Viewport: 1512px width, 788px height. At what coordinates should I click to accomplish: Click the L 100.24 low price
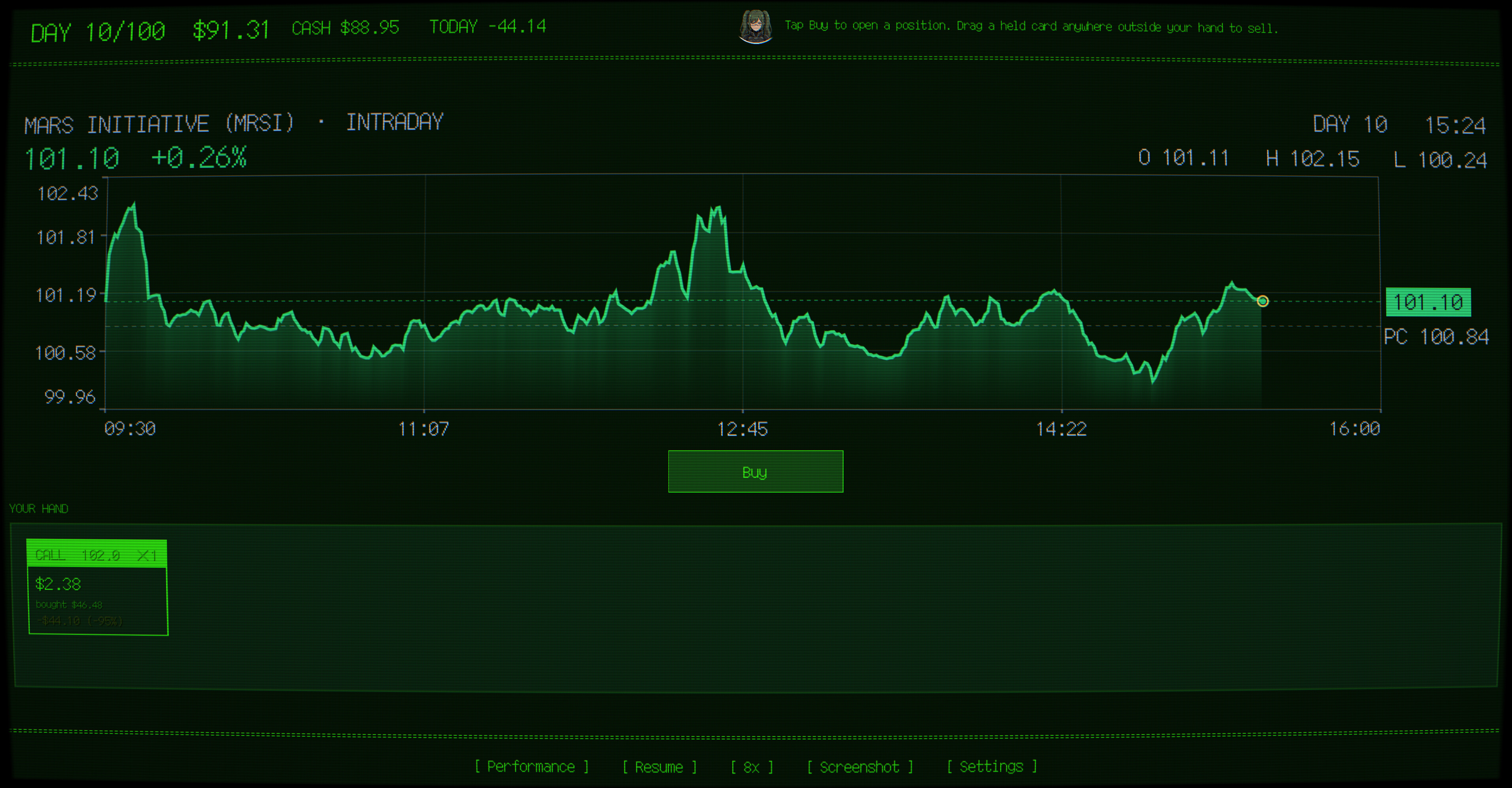pyautogui.click(x=1440, y=160)
